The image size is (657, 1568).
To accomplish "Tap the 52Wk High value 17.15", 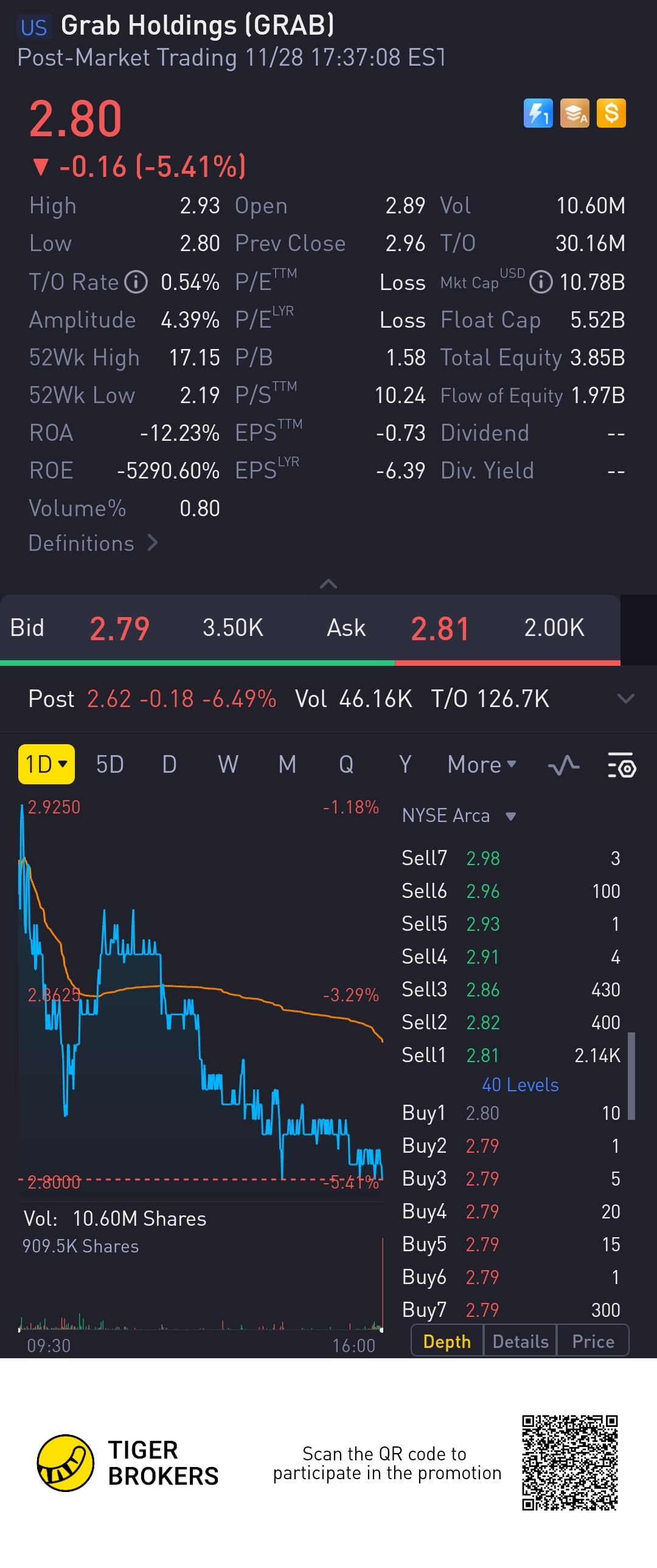I will point(194,358).
